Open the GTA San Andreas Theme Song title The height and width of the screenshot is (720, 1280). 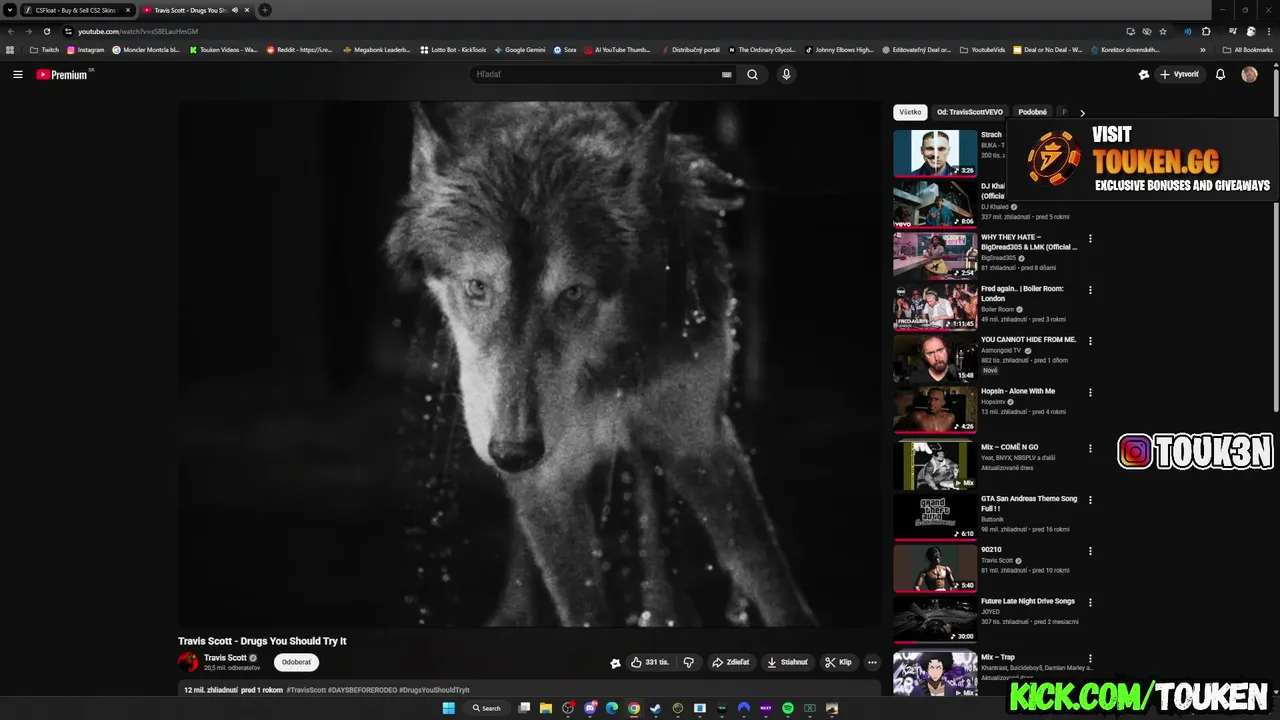tap(1029, 503)
